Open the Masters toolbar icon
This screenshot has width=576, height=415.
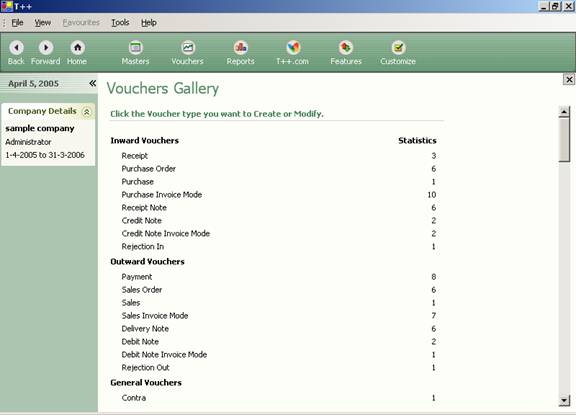point(136,47)
